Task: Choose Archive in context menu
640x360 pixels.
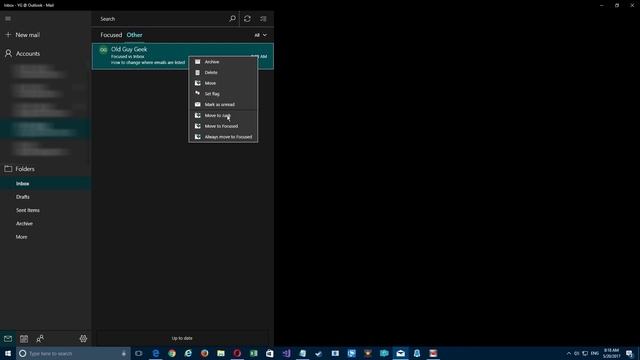Action: click(223, 62)
